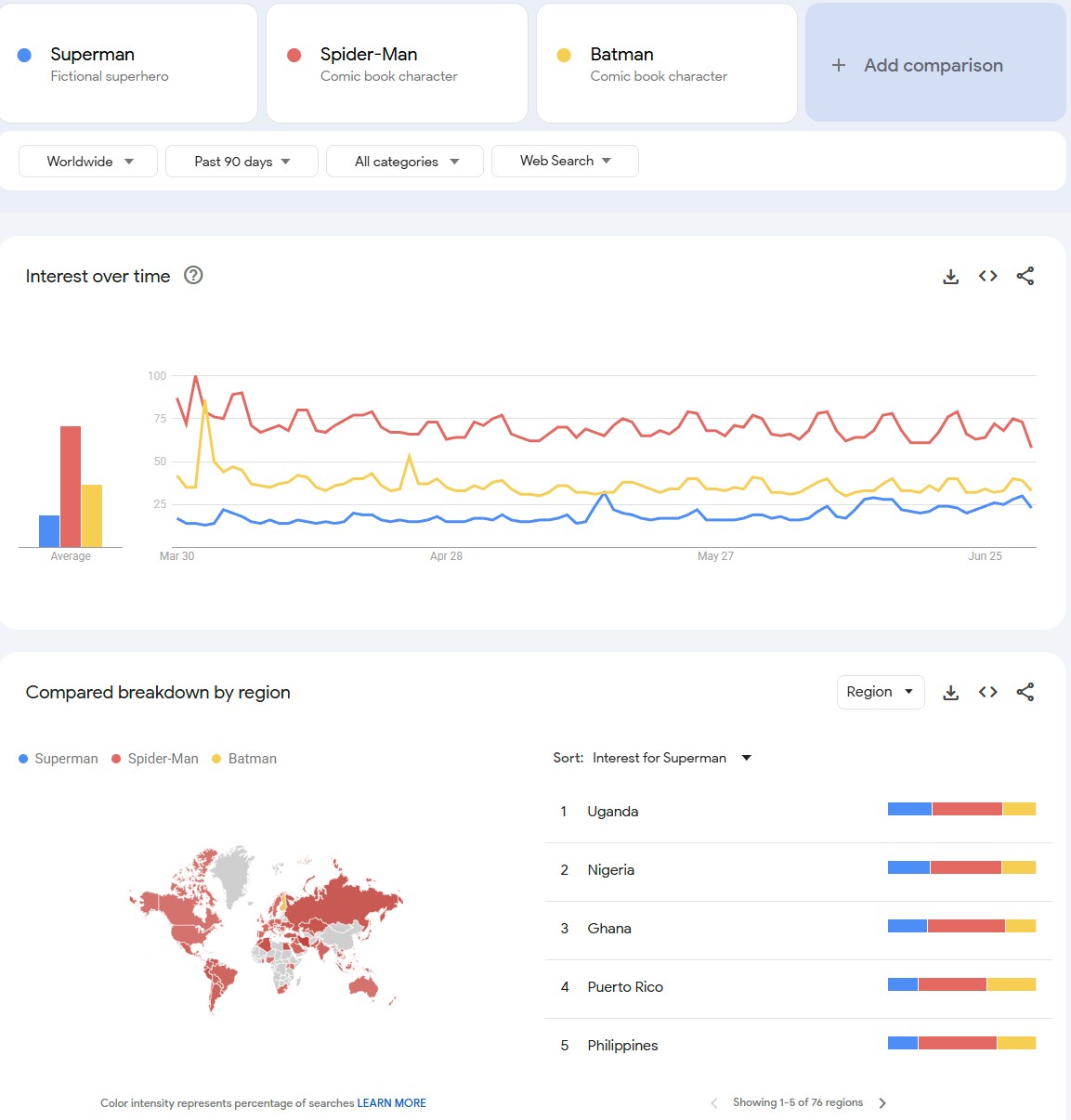Screen dimensions: 1071x1120
Task: Click the yellow Batman term dot
Action: (564, 55)
